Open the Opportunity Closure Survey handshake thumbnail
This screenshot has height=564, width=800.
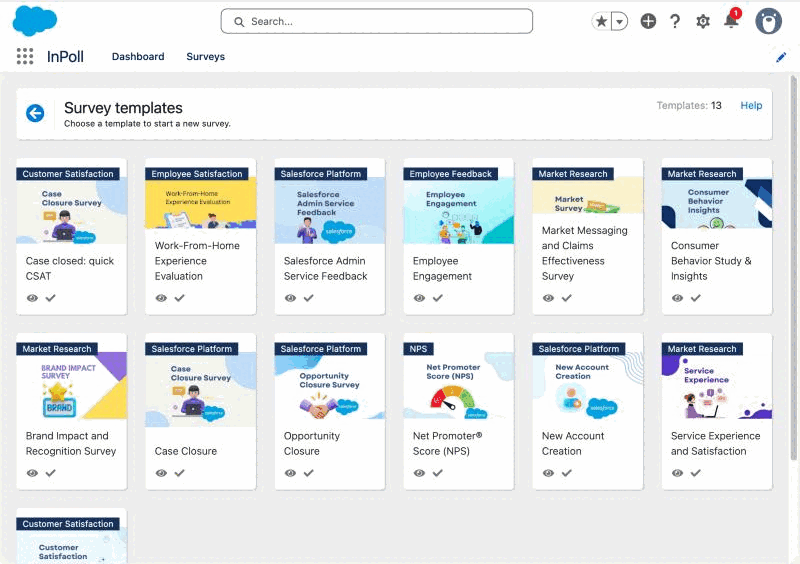tap(330, 386)
